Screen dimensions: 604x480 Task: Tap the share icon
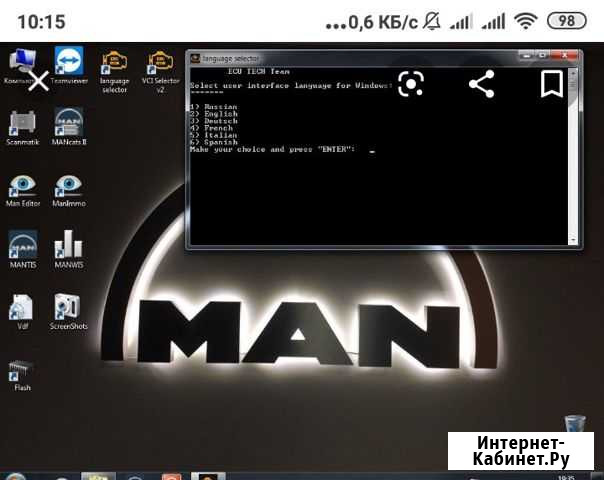point(482,84)
